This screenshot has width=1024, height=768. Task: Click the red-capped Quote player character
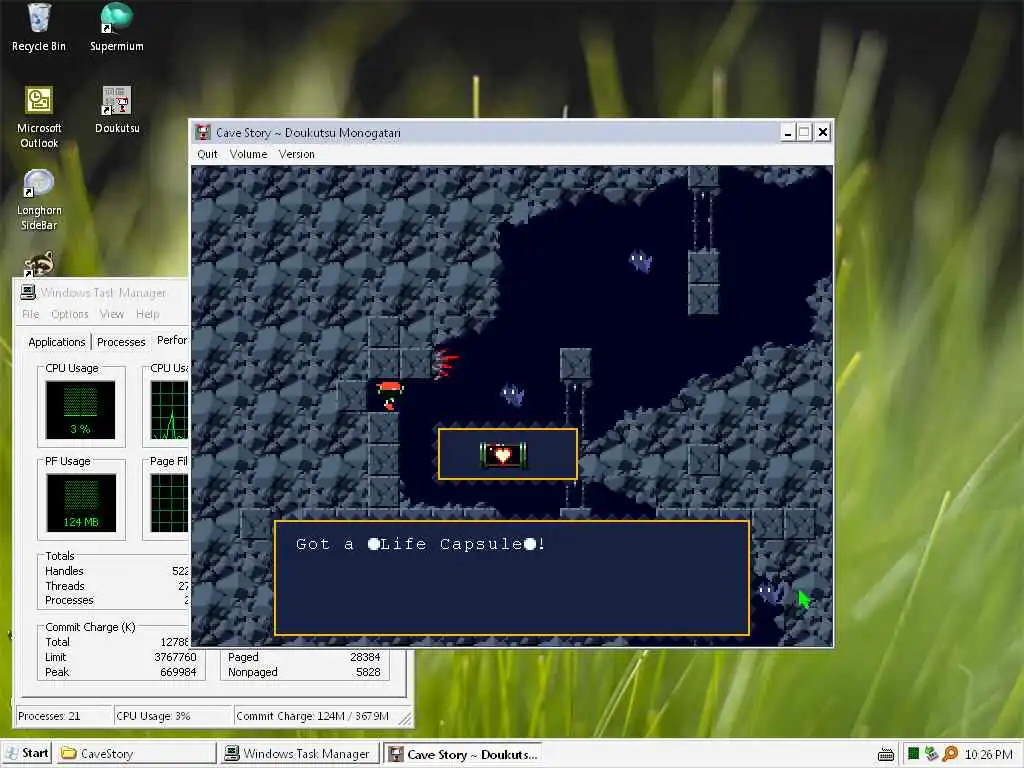[x=390, y=396]
